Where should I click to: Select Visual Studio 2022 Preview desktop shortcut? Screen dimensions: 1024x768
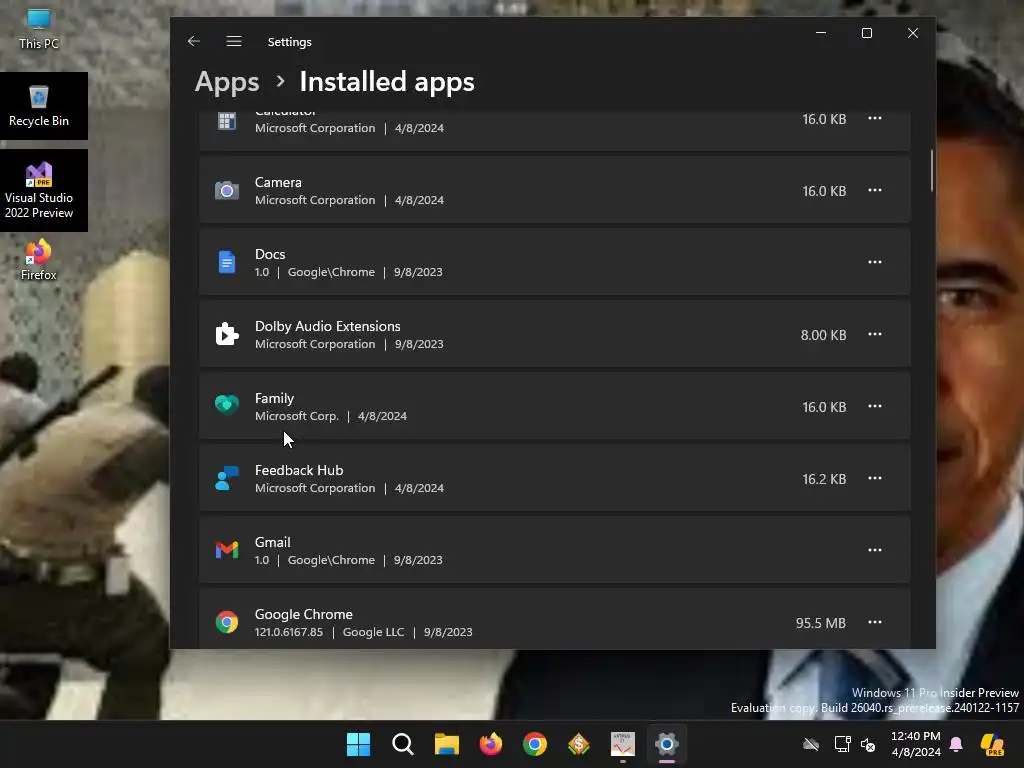(x=39, y=190)
